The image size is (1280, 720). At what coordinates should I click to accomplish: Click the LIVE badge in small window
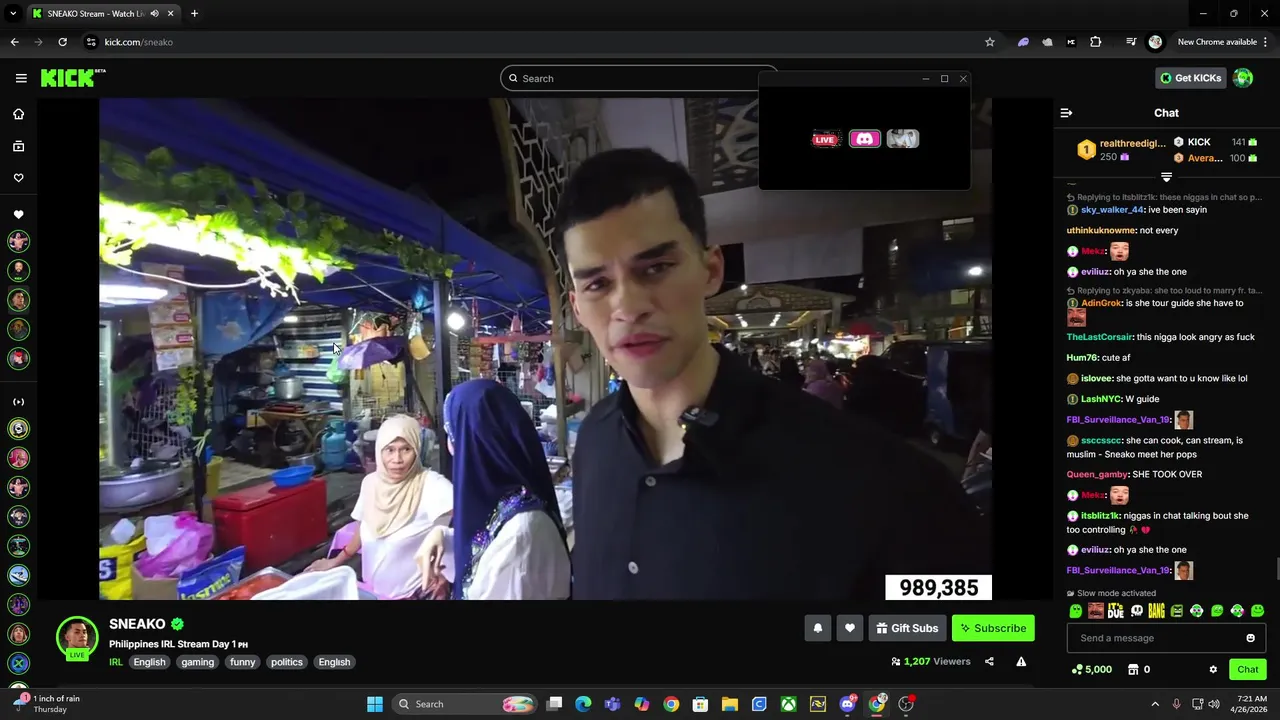[x=825, y=139]
